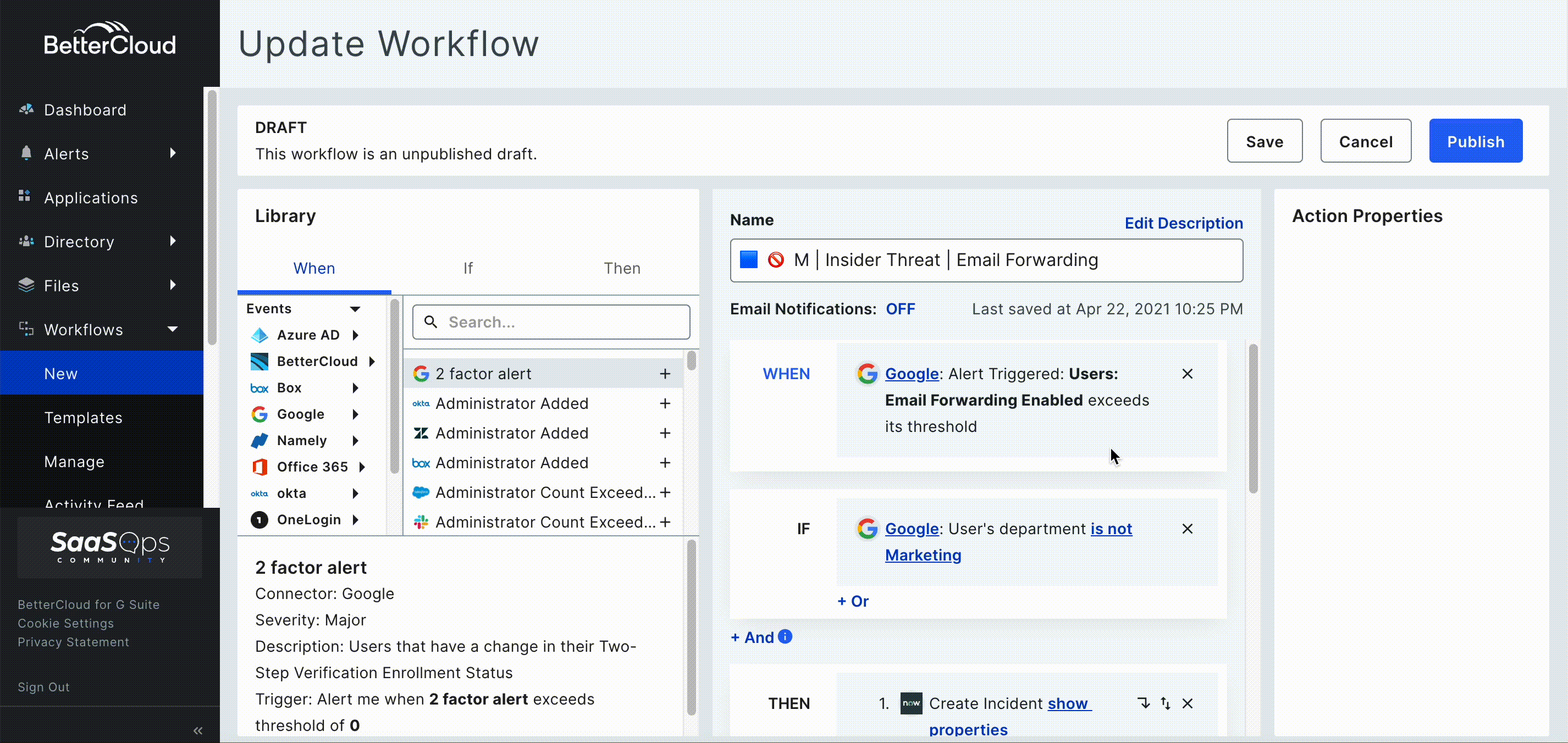Screen dimensions: 1568x743
Task: Click the Alerts bell icon
Action: pyautogui.click(x=25, y=153)
